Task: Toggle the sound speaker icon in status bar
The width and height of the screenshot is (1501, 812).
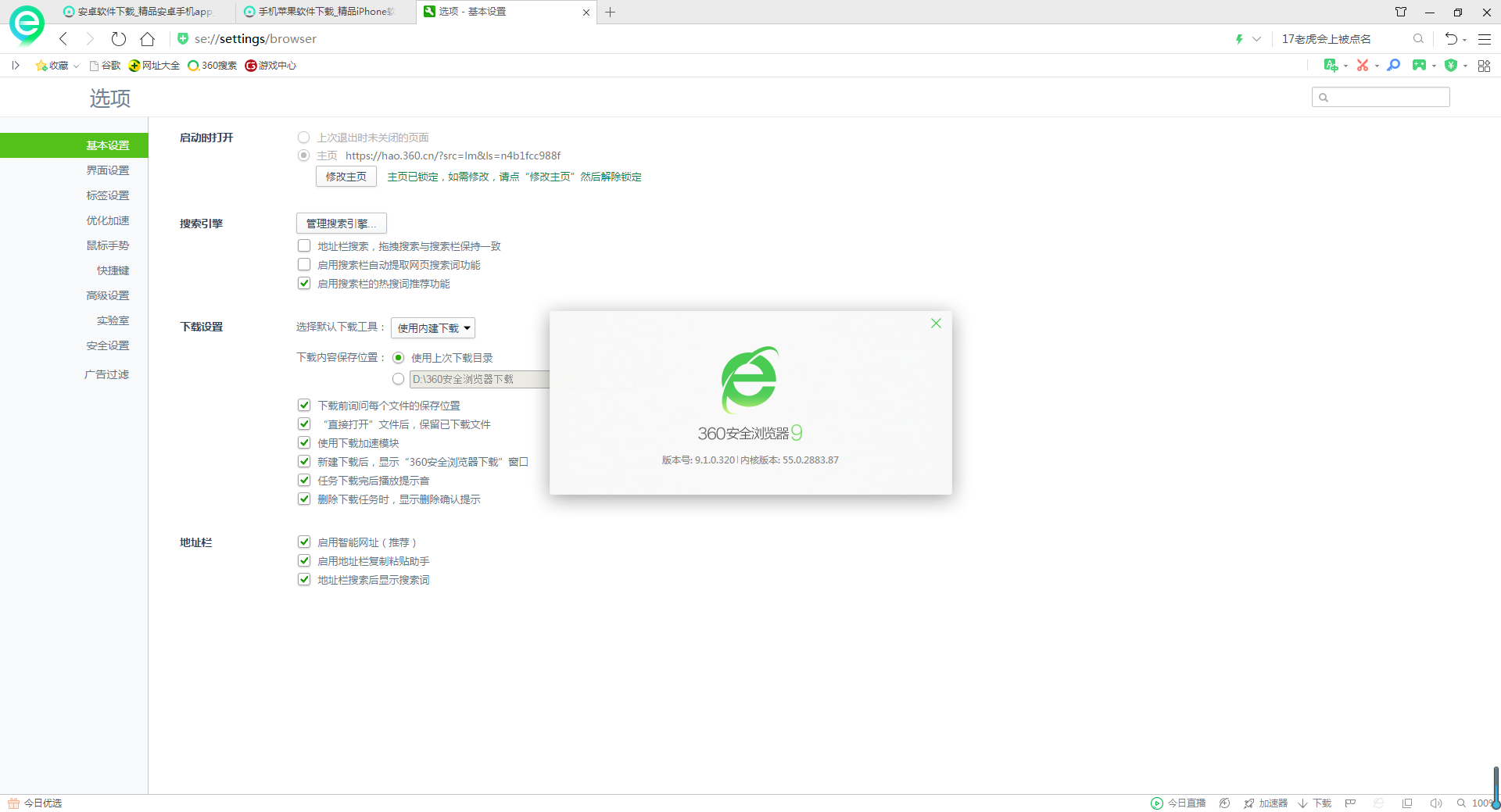Action: (x=1436, y=803)
